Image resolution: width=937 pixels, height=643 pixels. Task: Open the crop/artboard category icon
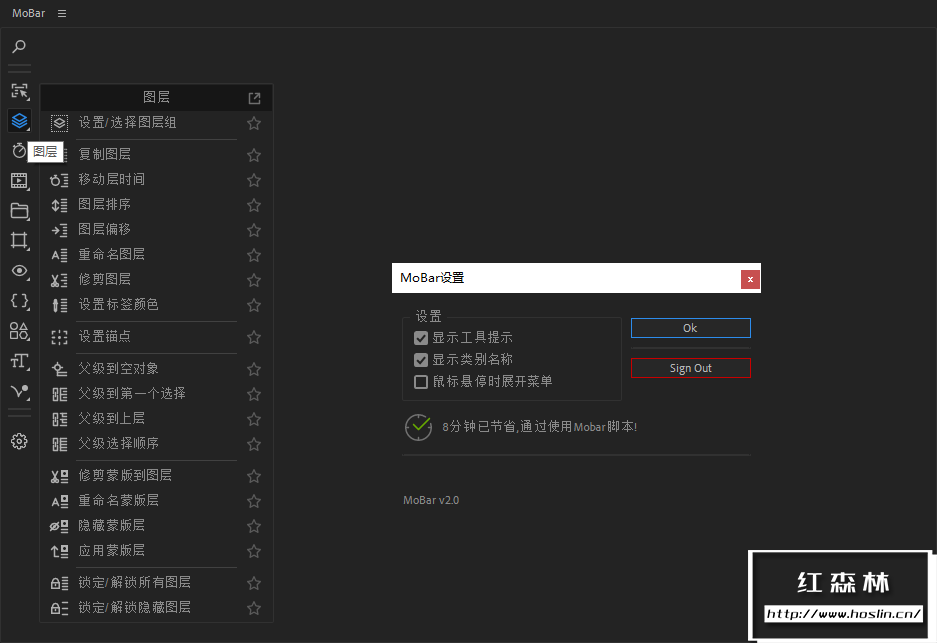(x=19, y=240)
